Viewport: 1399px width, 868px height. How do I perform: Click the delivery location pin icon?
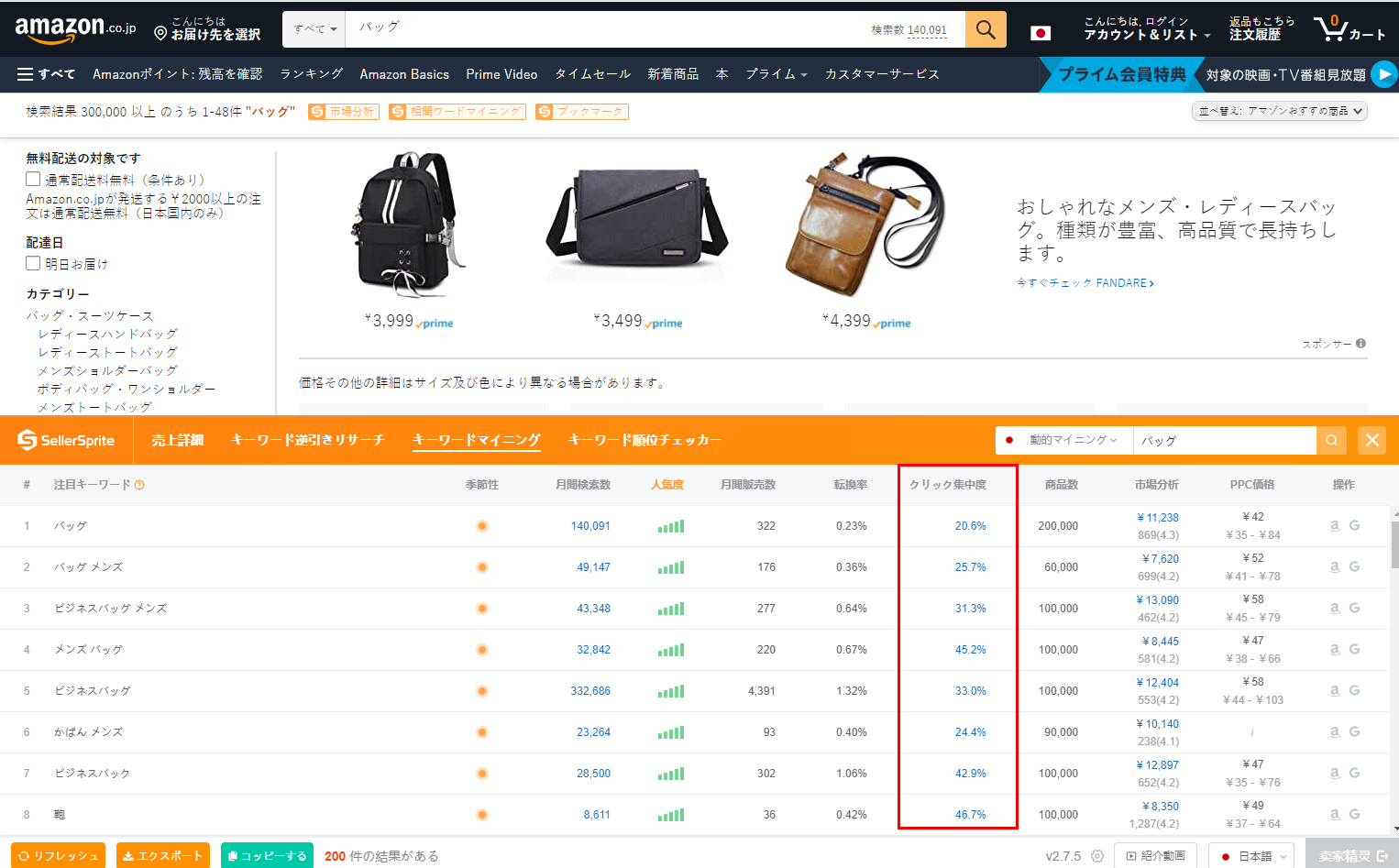point(160,33)
